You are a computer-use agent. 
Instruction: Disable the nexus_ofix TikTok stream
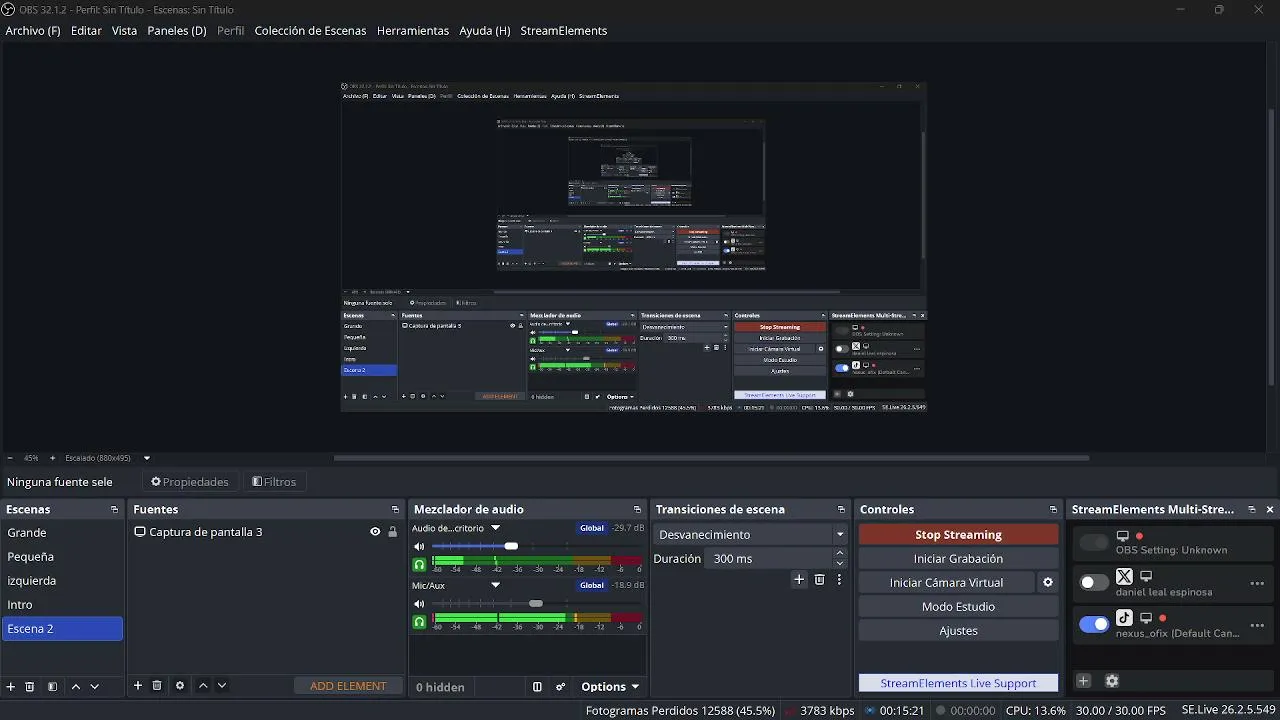[1094, 624]
